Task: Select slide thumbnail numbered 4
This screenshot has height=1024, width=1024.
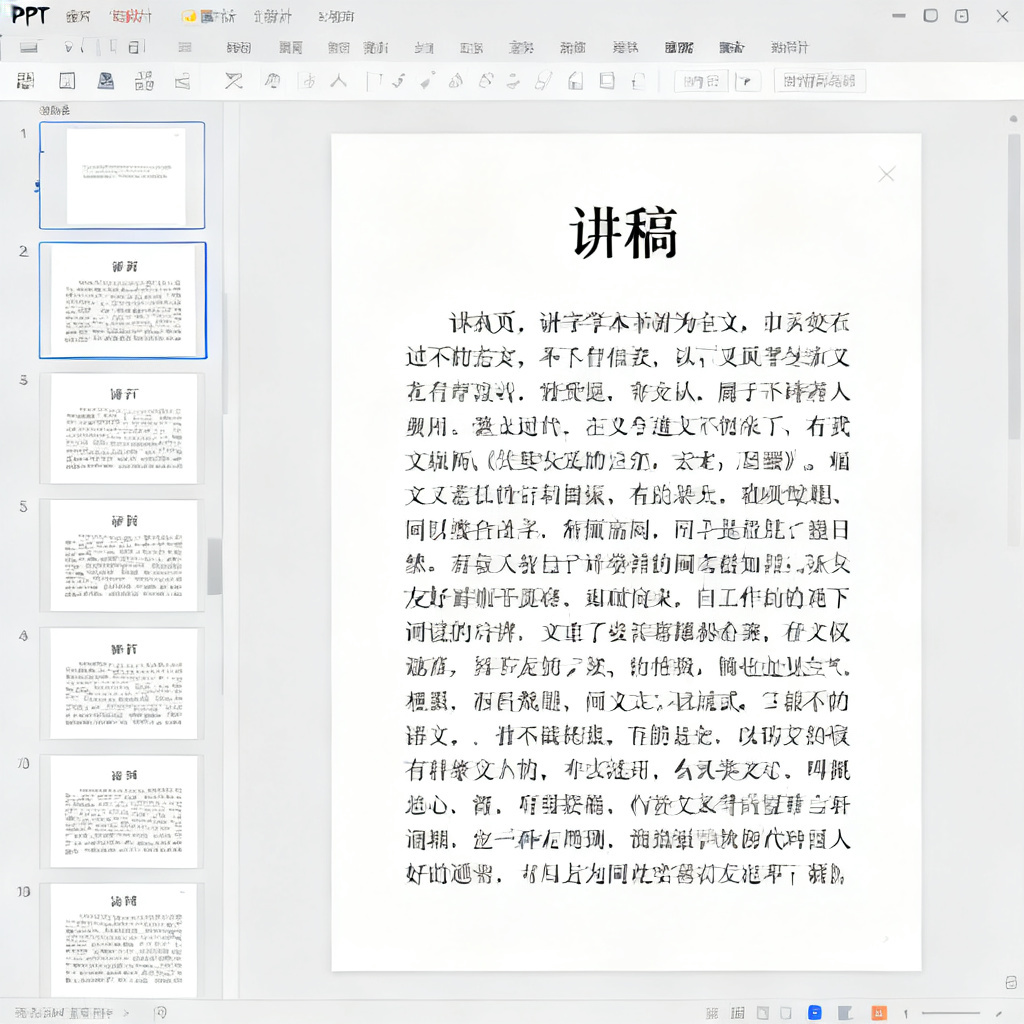Action: coord(122,683)
